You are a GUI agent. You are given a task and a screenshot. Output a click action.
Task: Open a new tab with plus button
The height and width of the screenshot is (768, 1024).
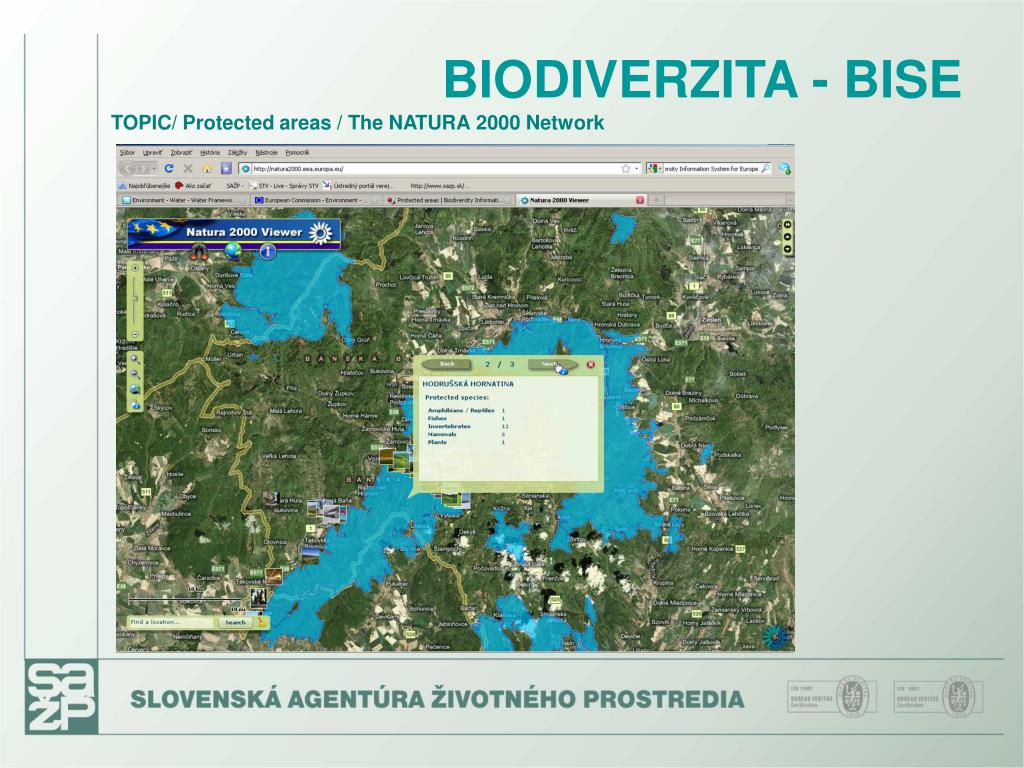point(656,200)
